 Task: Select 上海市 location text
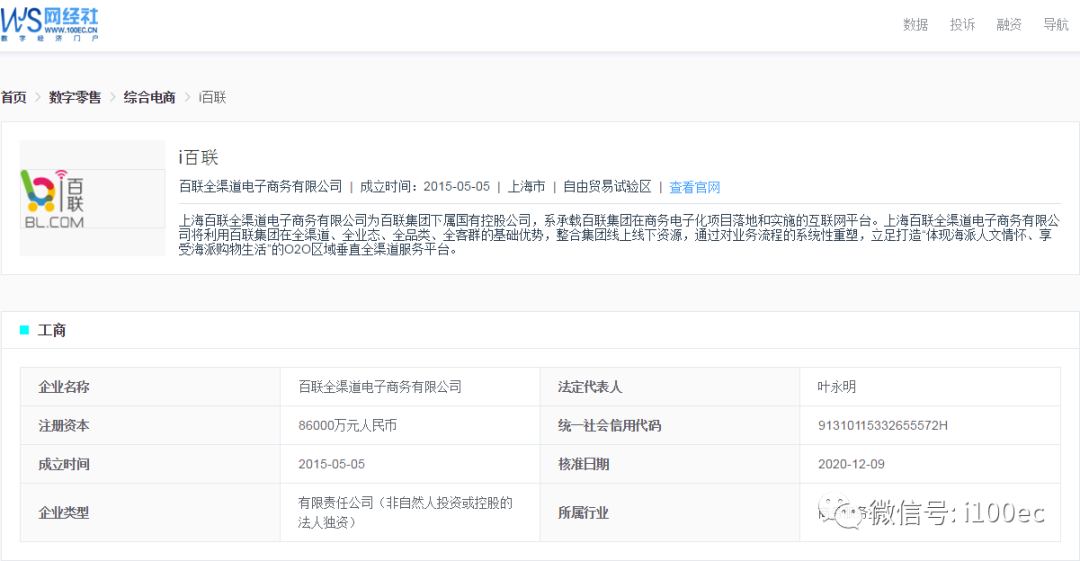(526, 187)
